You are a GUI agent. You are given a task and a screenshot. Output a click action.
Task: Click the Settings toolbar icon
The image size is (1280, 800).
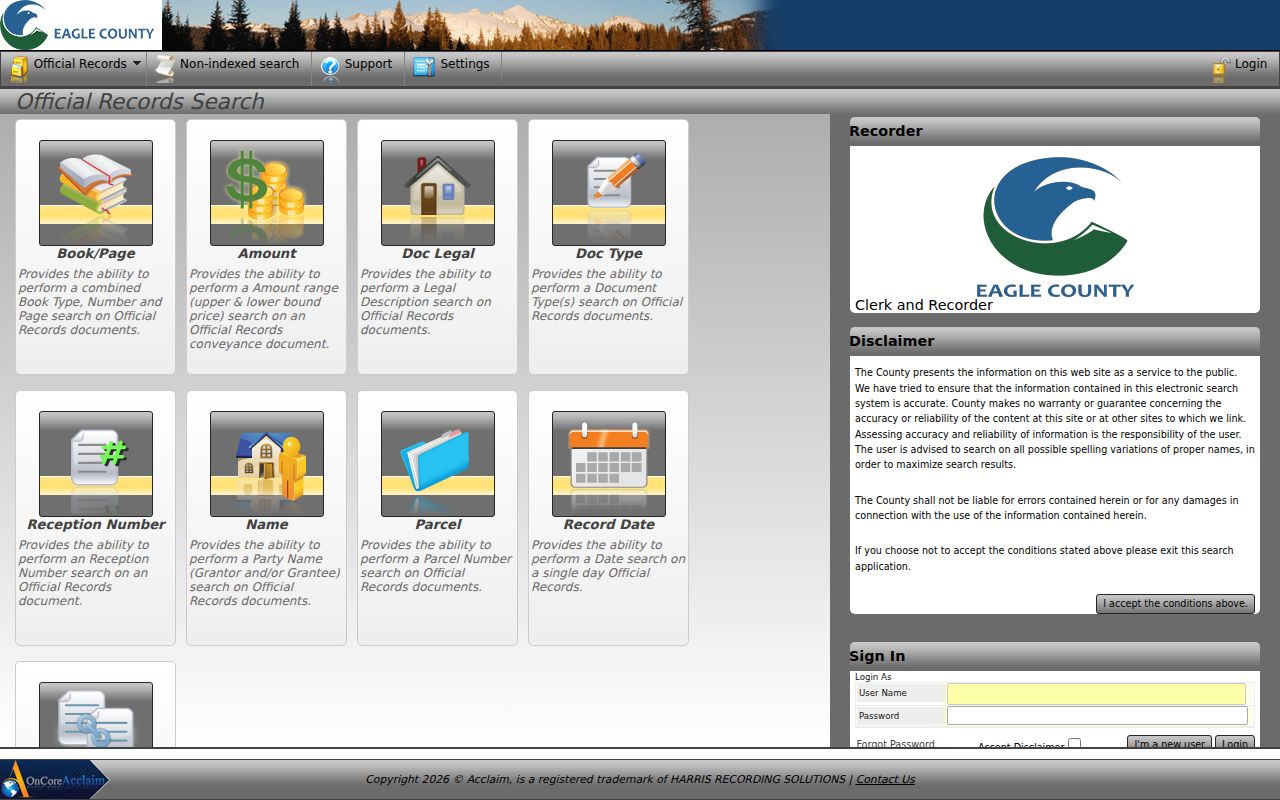424,66
